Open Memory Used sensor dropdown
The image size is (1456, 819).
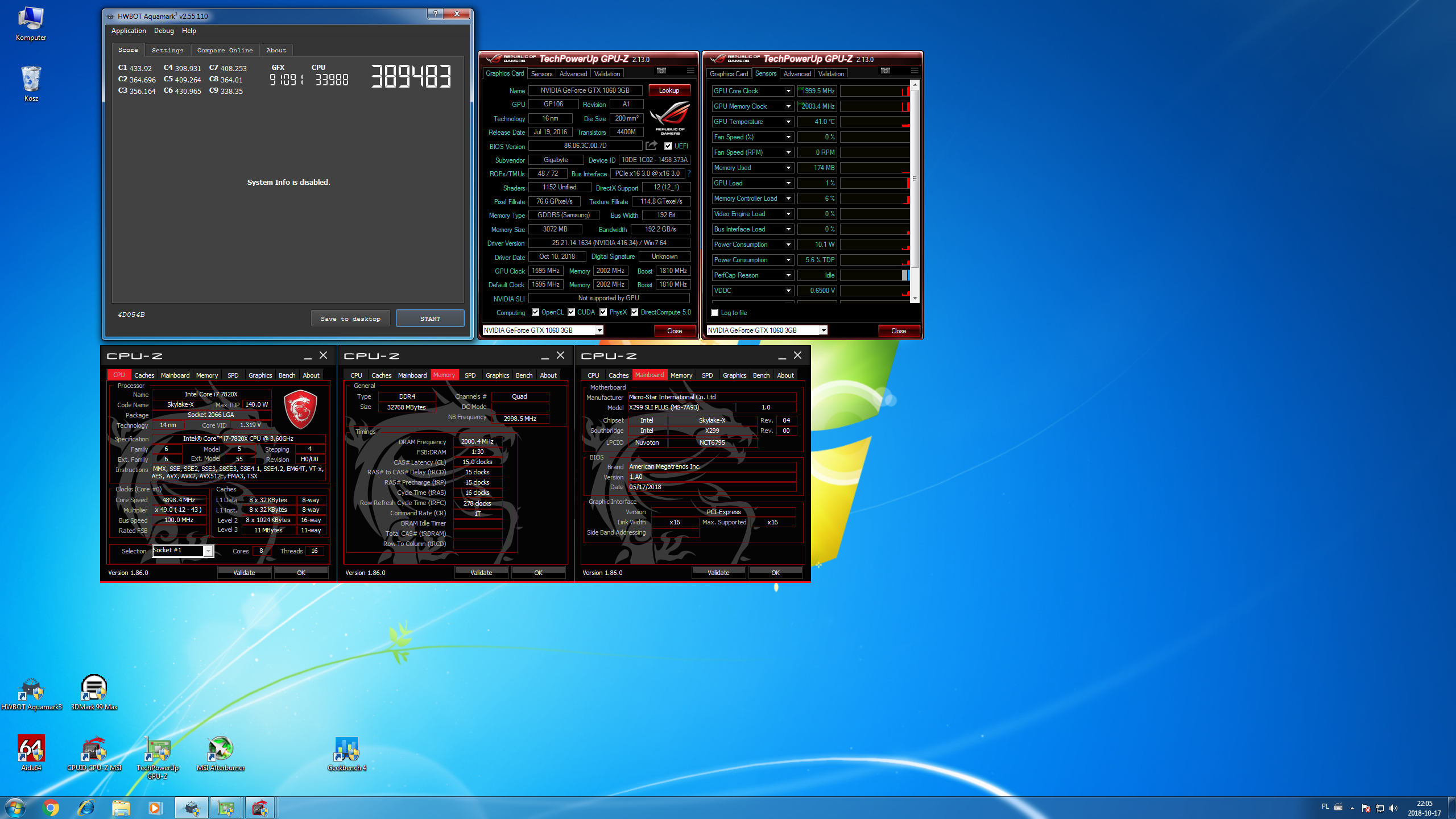click(x=788, y=168)
